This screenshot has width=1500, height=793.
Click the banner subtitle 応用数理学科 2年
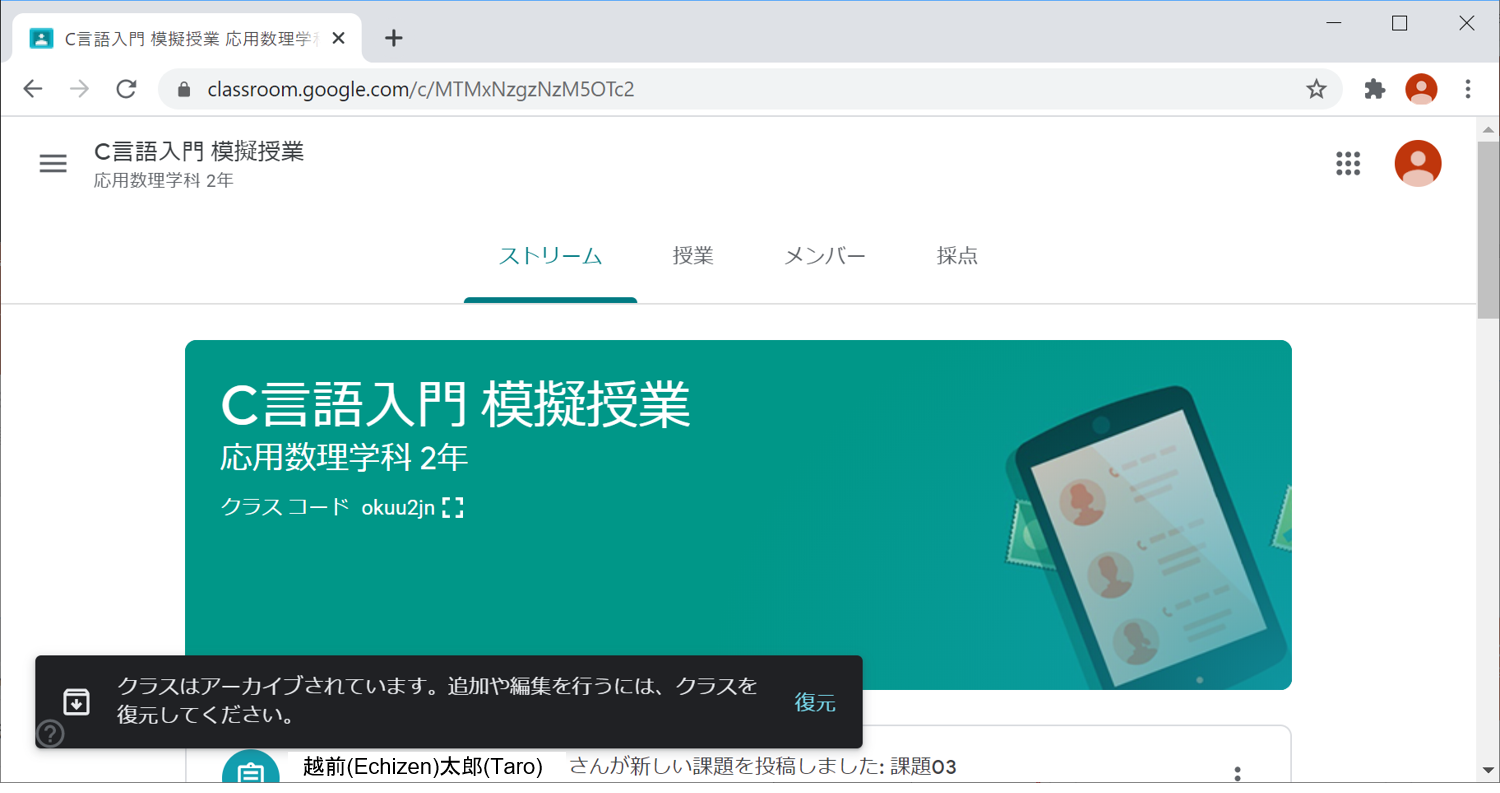tap(344, 458)
